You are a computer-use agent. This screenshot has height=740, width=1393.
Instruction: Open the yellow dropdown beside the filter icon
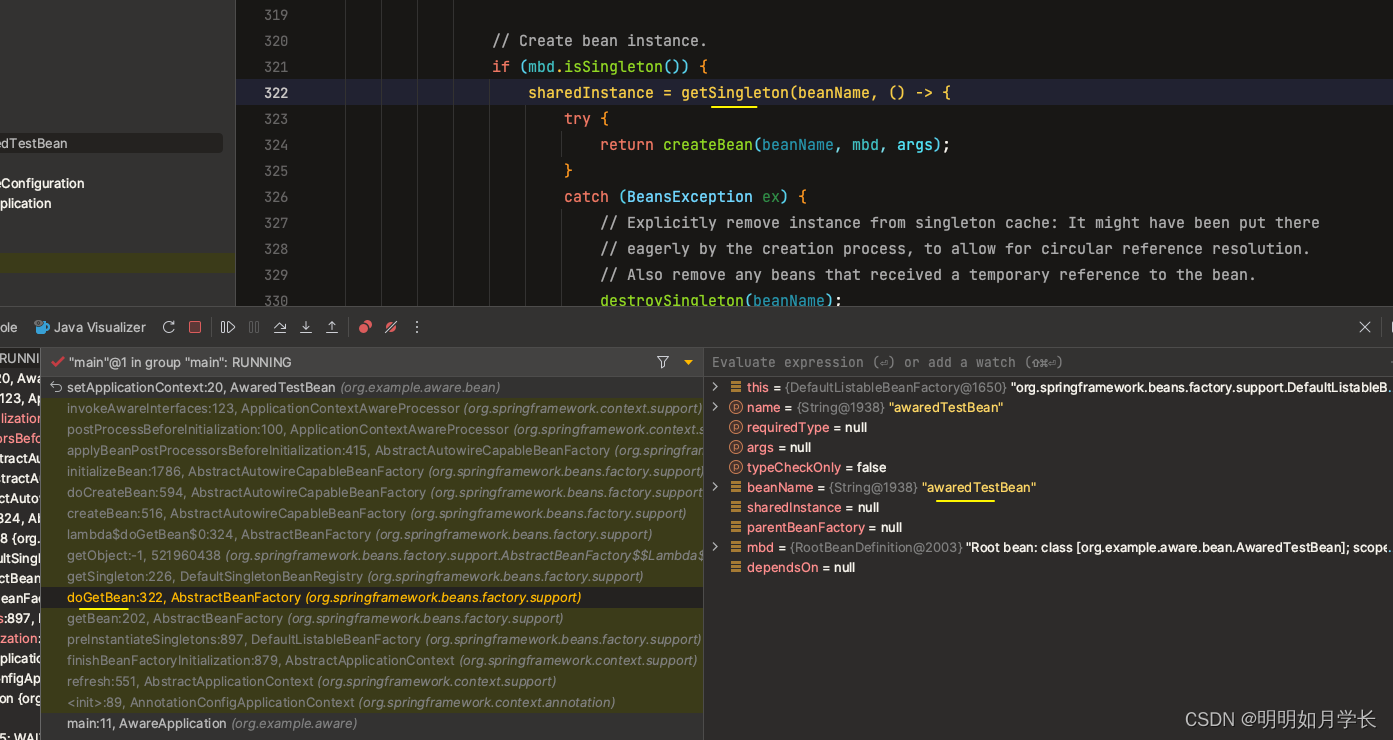pos(686,362)
